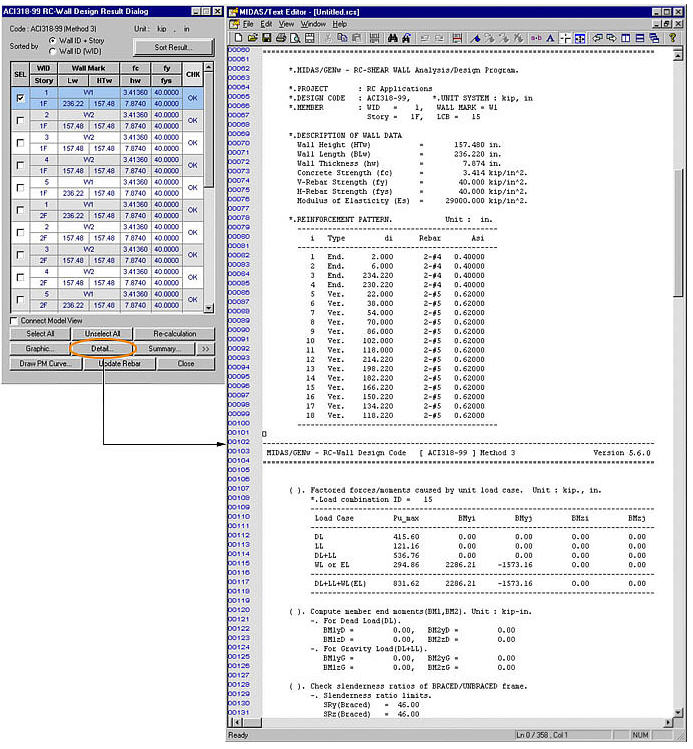Click the SEL column header
Viewport: 693px width, 749px height.
[20, 75]
